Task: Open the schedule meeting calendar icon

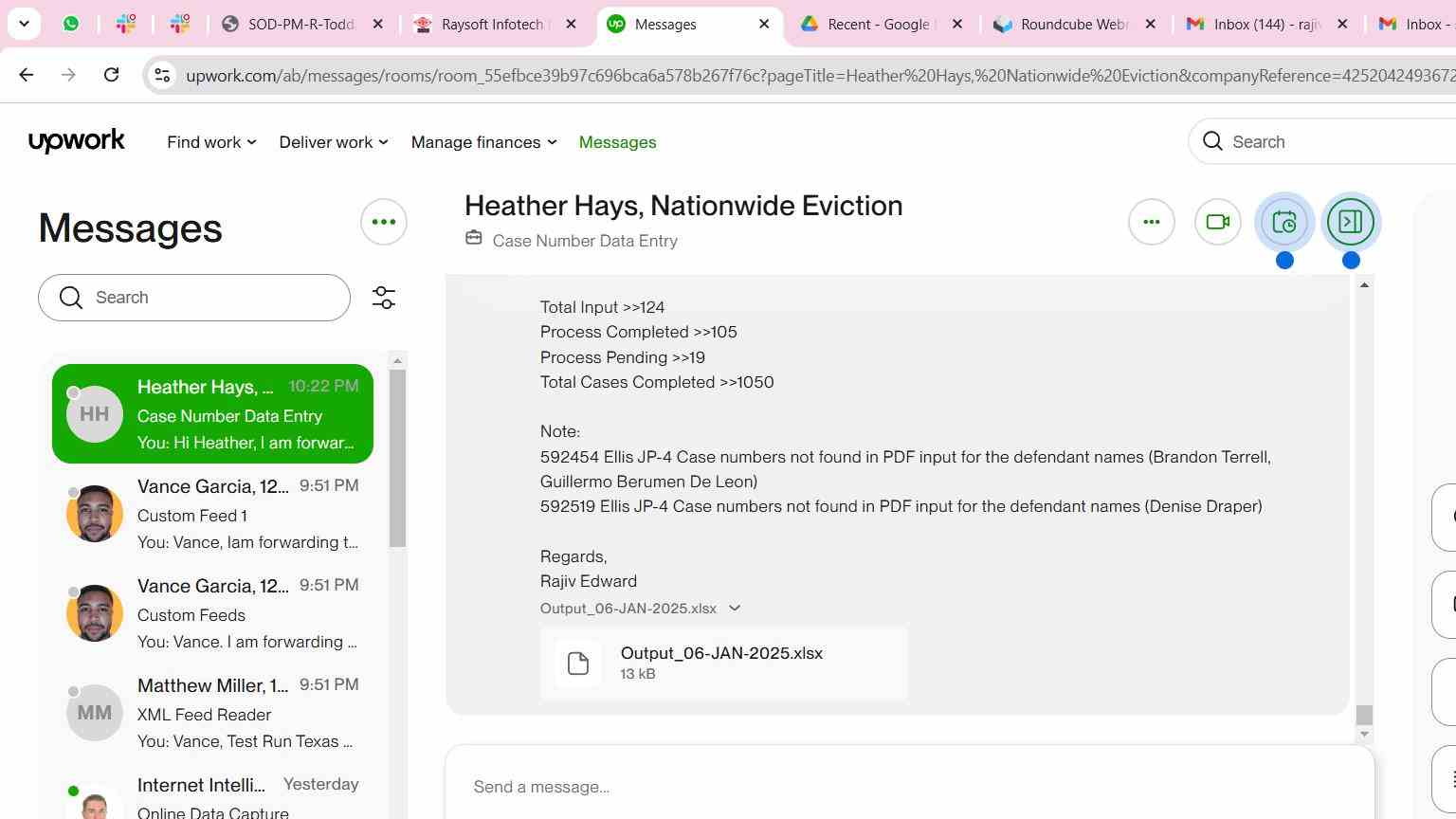Action: pyautogui.click(x=1284, y=222)
